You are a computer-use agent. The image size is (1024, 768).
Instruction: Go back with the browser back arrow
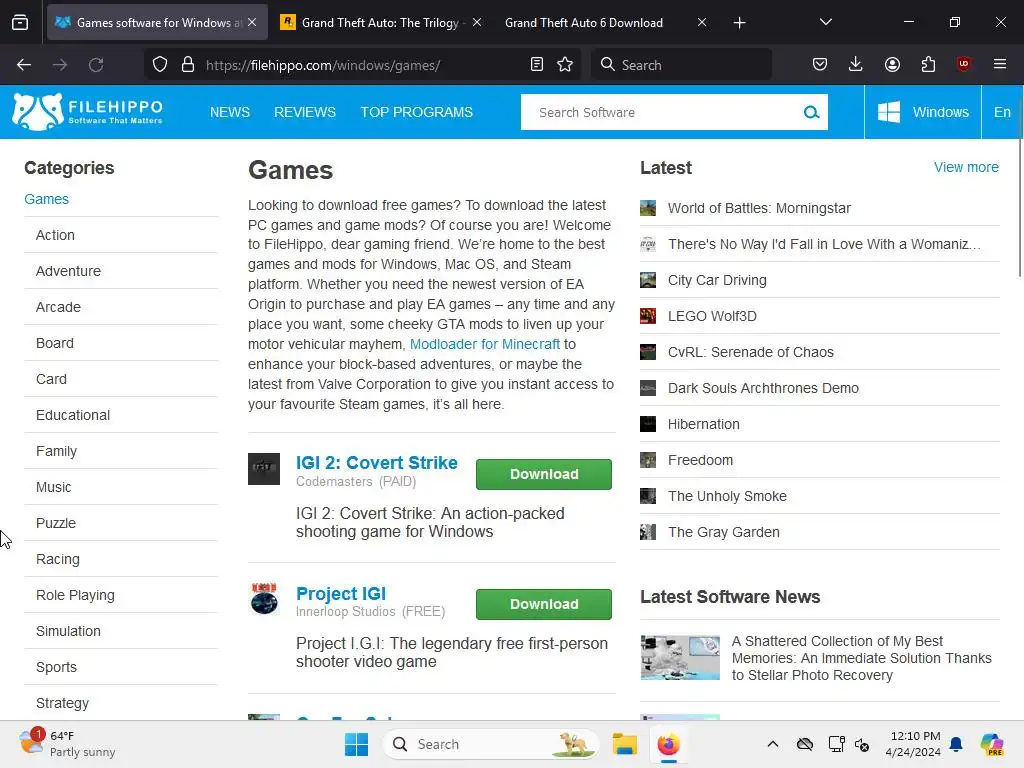(24, 65)
